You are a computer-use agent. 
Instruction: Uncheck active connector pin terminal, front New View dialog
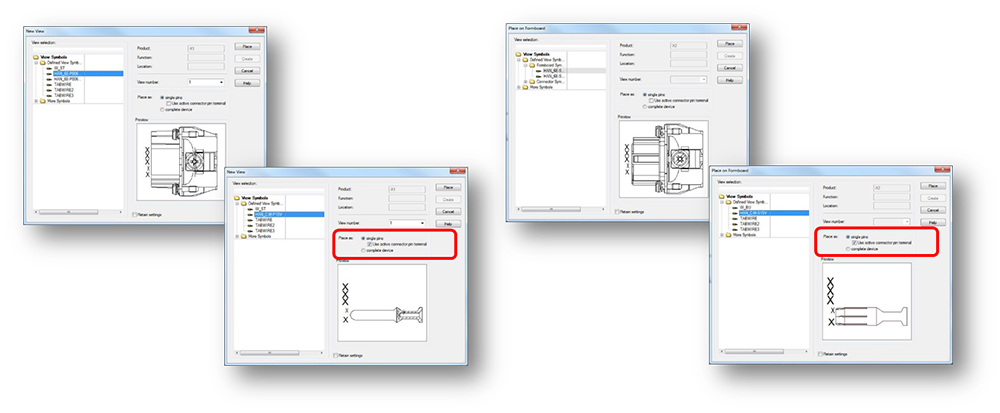point(369,243)
